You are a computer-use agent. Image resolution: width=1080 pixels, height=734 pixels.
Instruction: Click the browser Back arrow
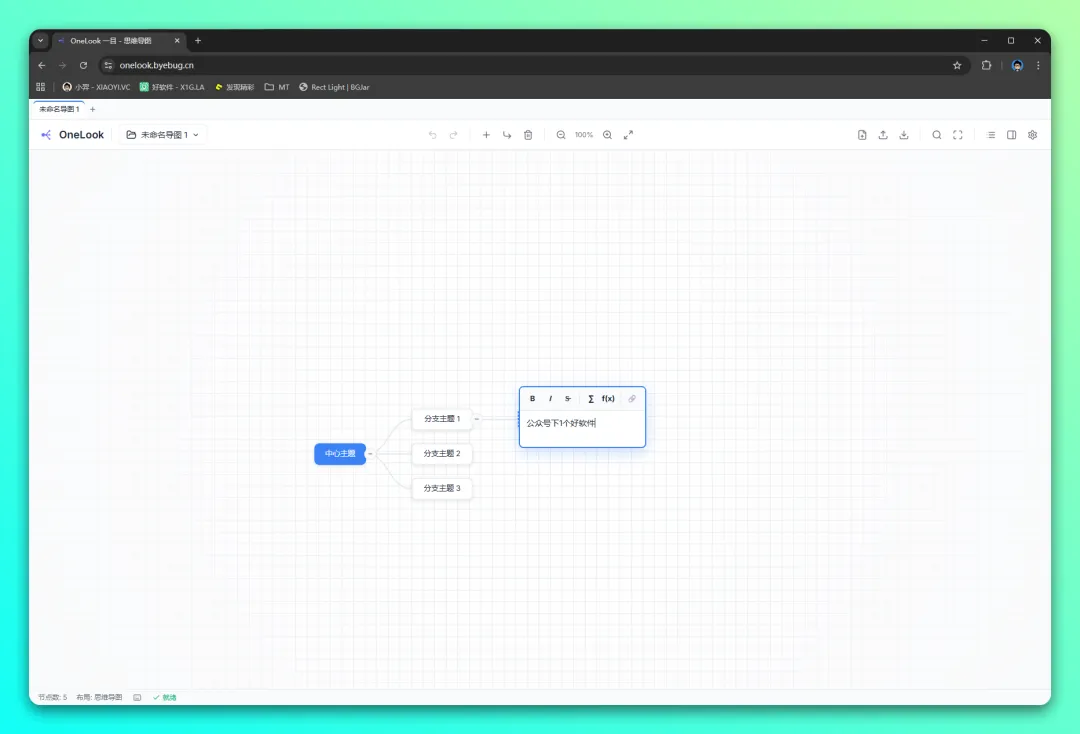[x=42, y=65]
